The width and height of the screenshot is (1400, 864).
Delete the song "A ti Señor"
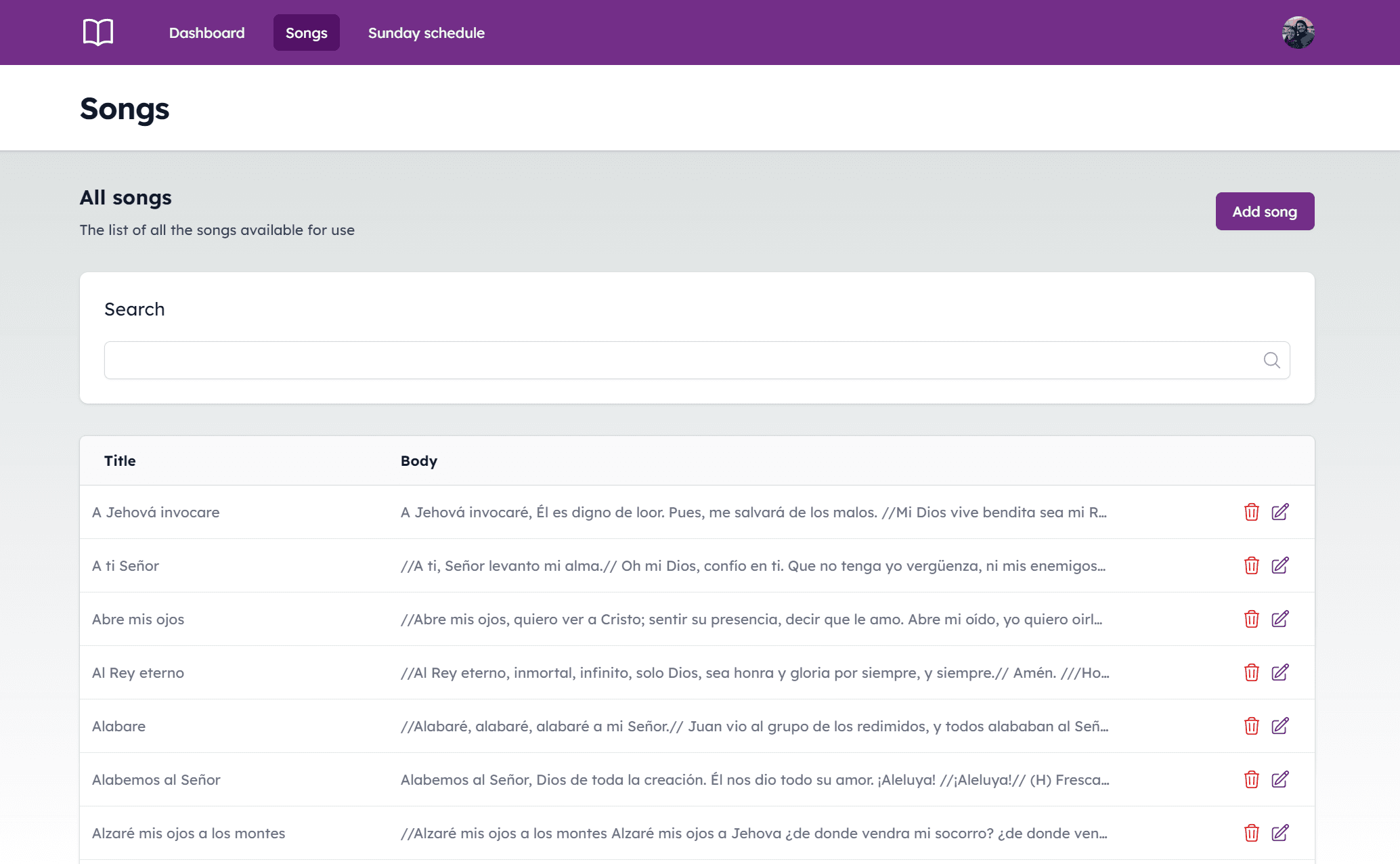[1251, 565]
